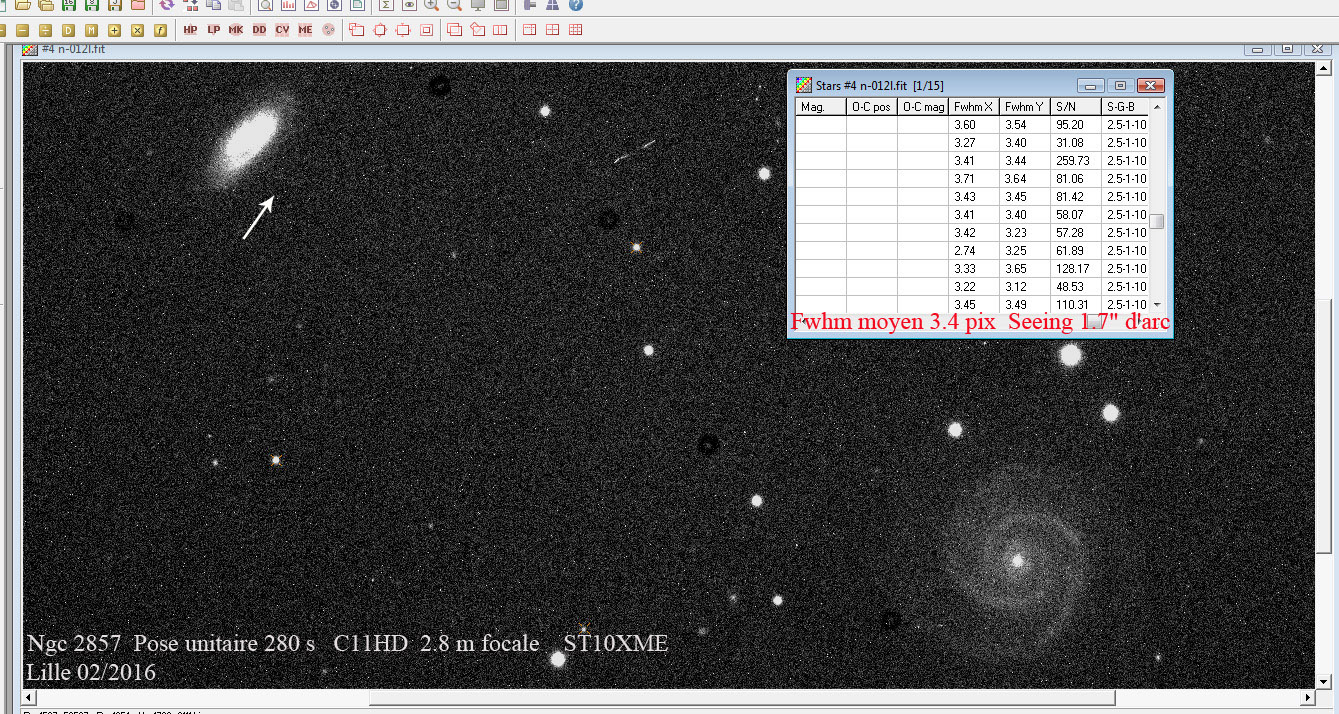The image size is (1339, 714).
Task: Select the S/N value 259.73
Action: pos(1076,161)
